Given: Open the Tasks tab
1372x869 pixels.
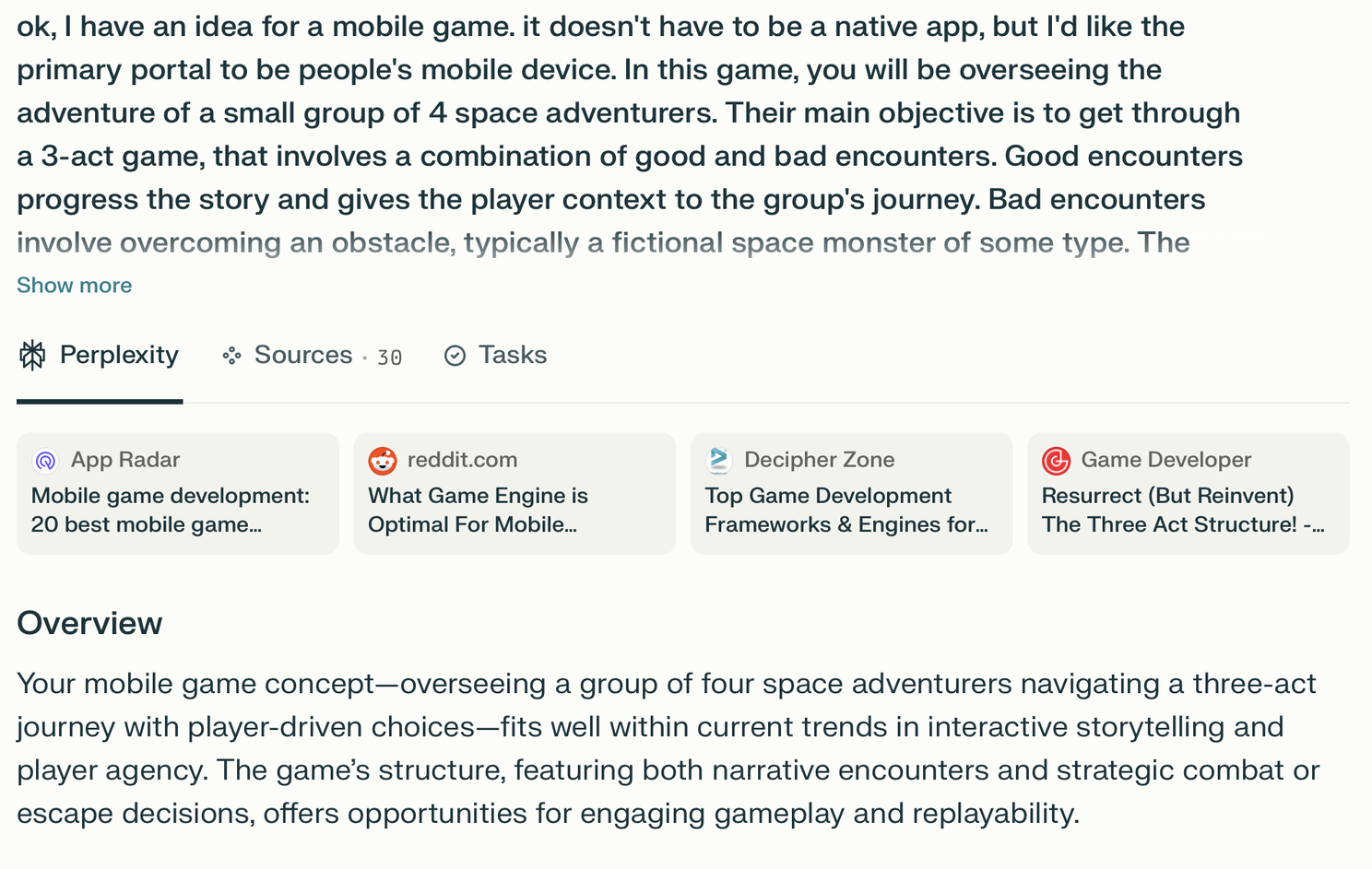Looking at the screenshot, I should click(x=496, y=356).
